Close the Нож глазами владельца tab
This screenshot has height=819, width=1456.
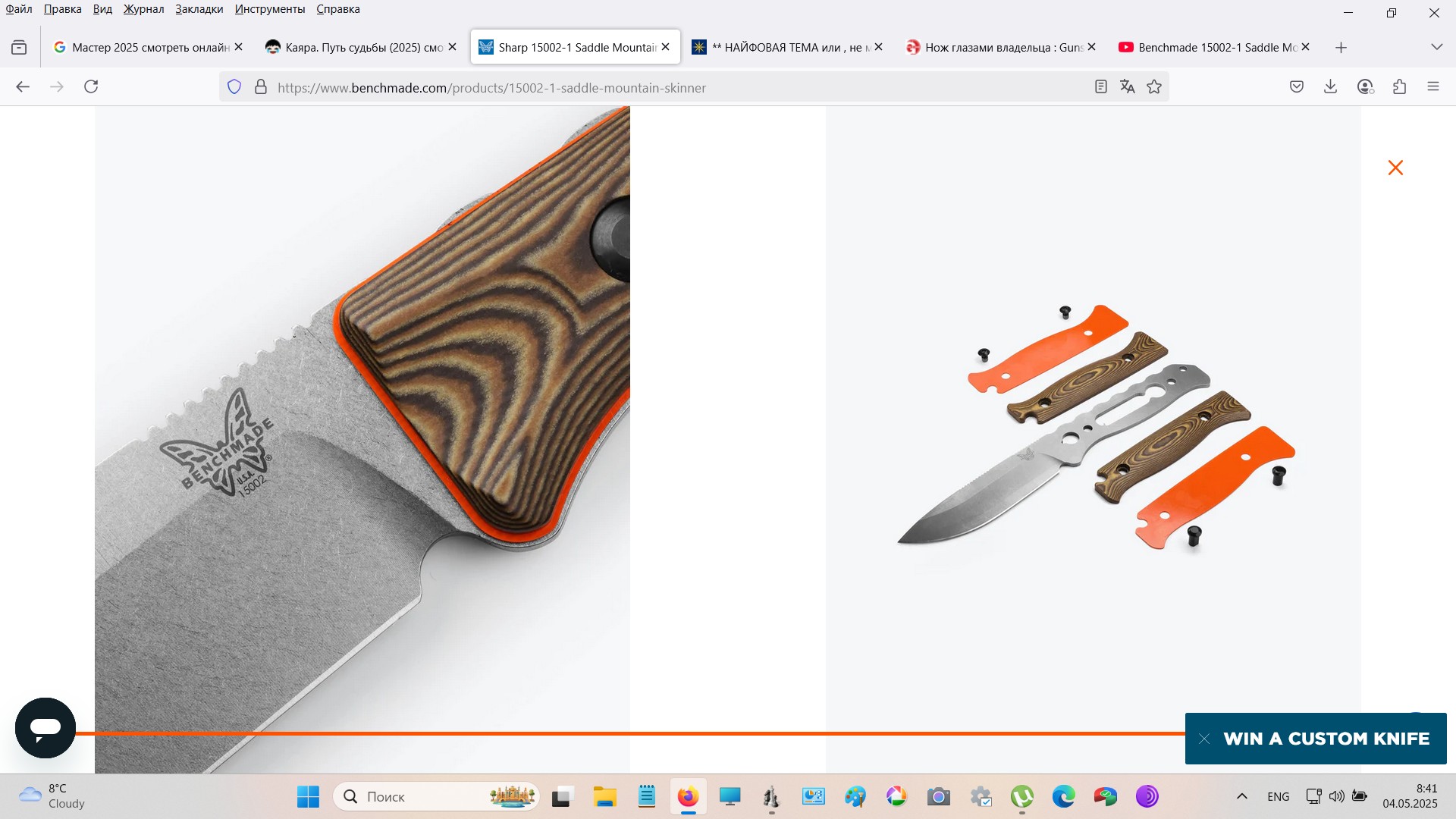coord(1091,47)
